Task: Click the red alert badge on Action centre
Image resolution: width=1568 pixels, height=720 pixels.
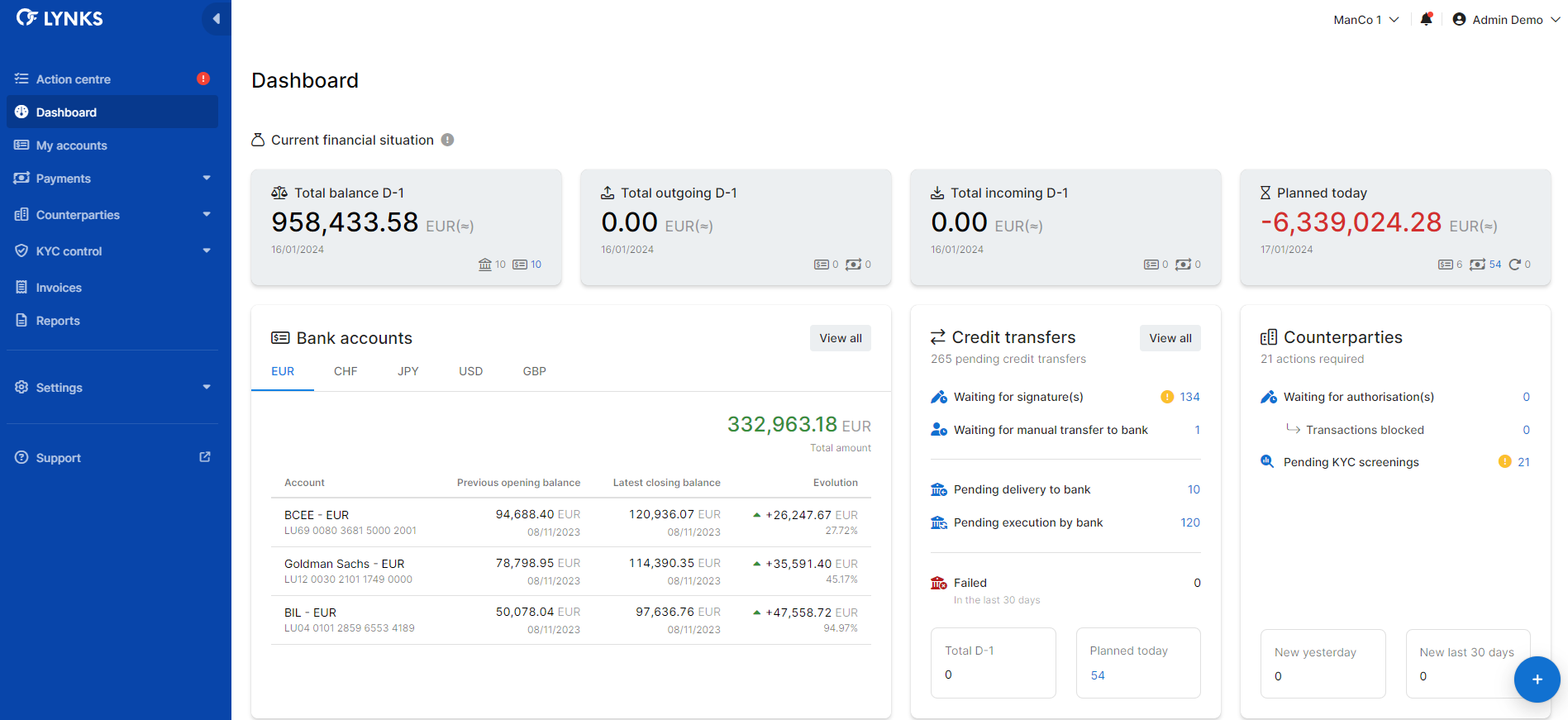Action: coord(203,79)
